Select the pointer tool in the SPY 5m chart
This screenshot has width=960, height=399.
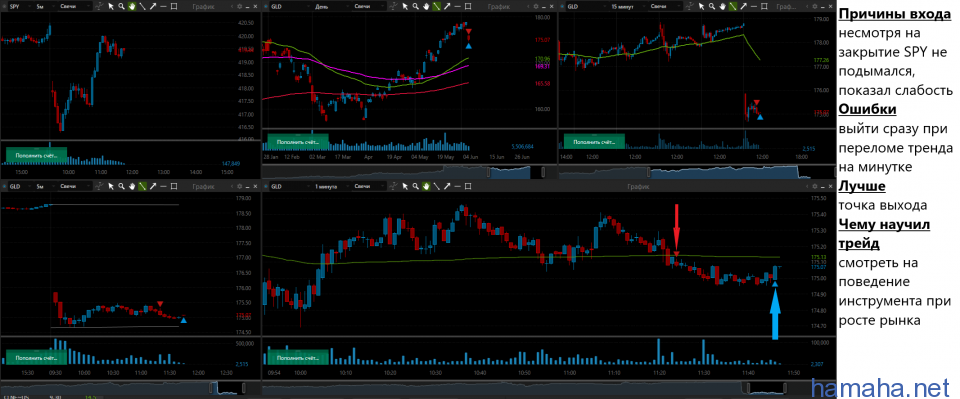111,6
